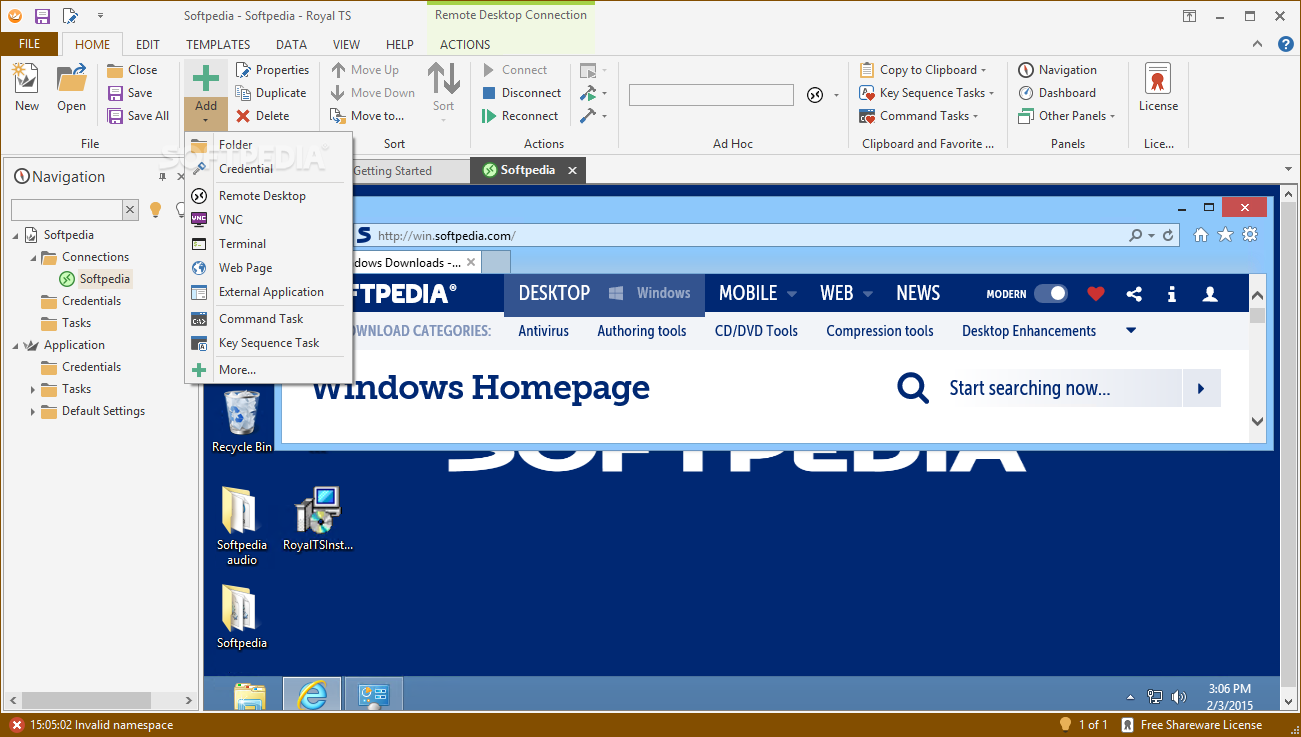Image resolution: width=1301 pixels, height=737 pixels.
Task: Delete the selected object with red X
Action: click(262, 116)
